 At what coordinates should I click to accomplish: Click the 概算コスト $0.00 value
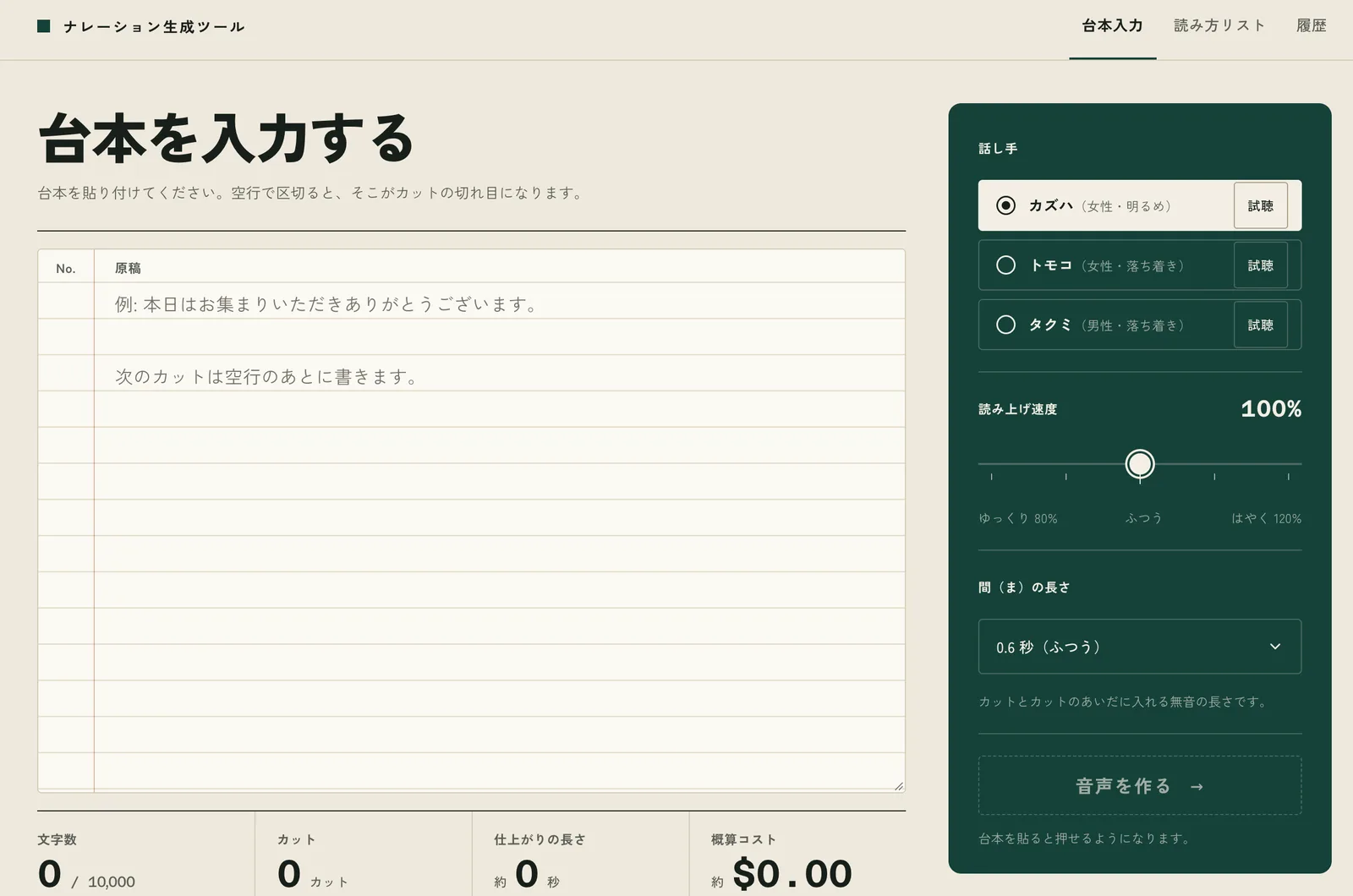click(792, 873)
